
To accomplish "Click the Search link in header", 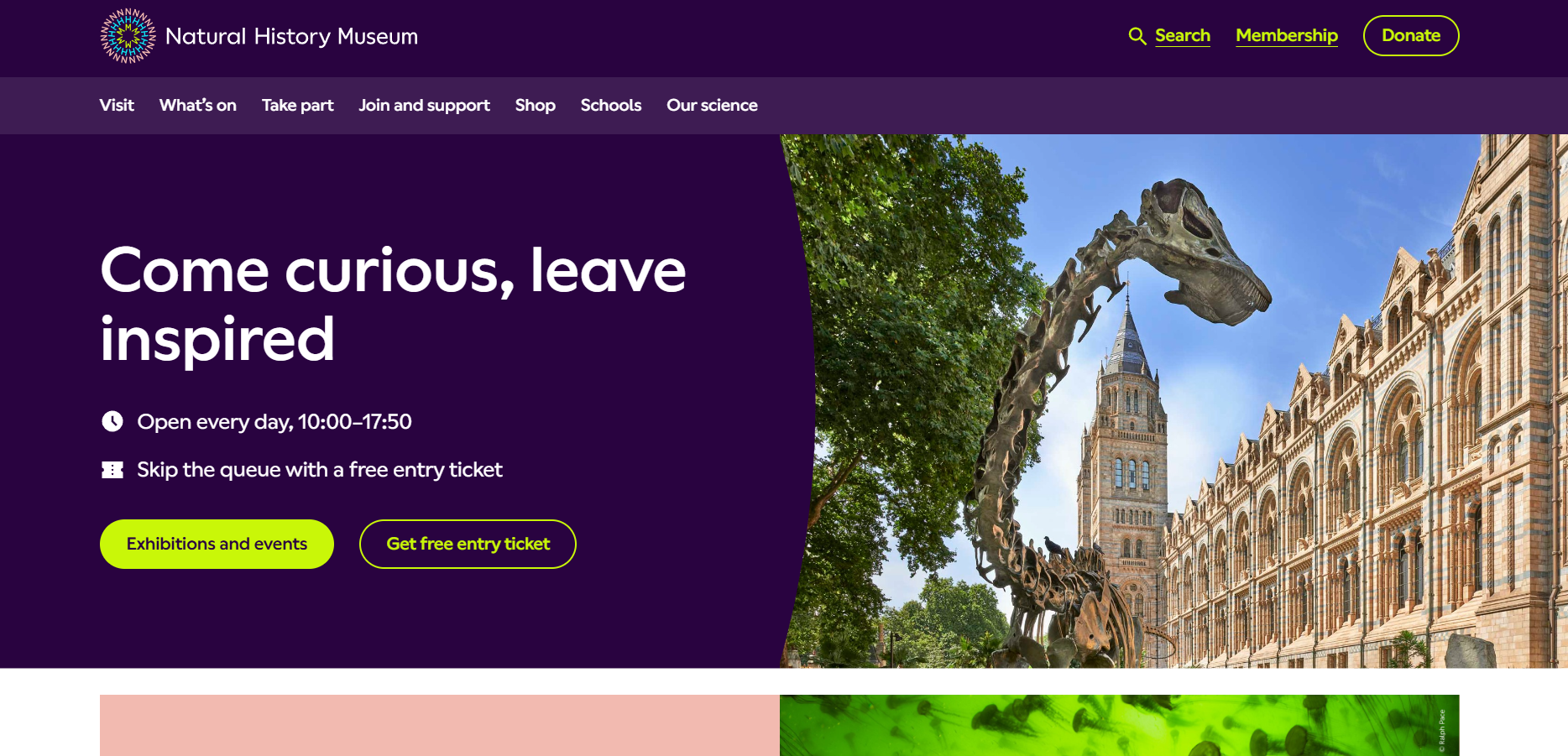I will [x=1183, y=36].
